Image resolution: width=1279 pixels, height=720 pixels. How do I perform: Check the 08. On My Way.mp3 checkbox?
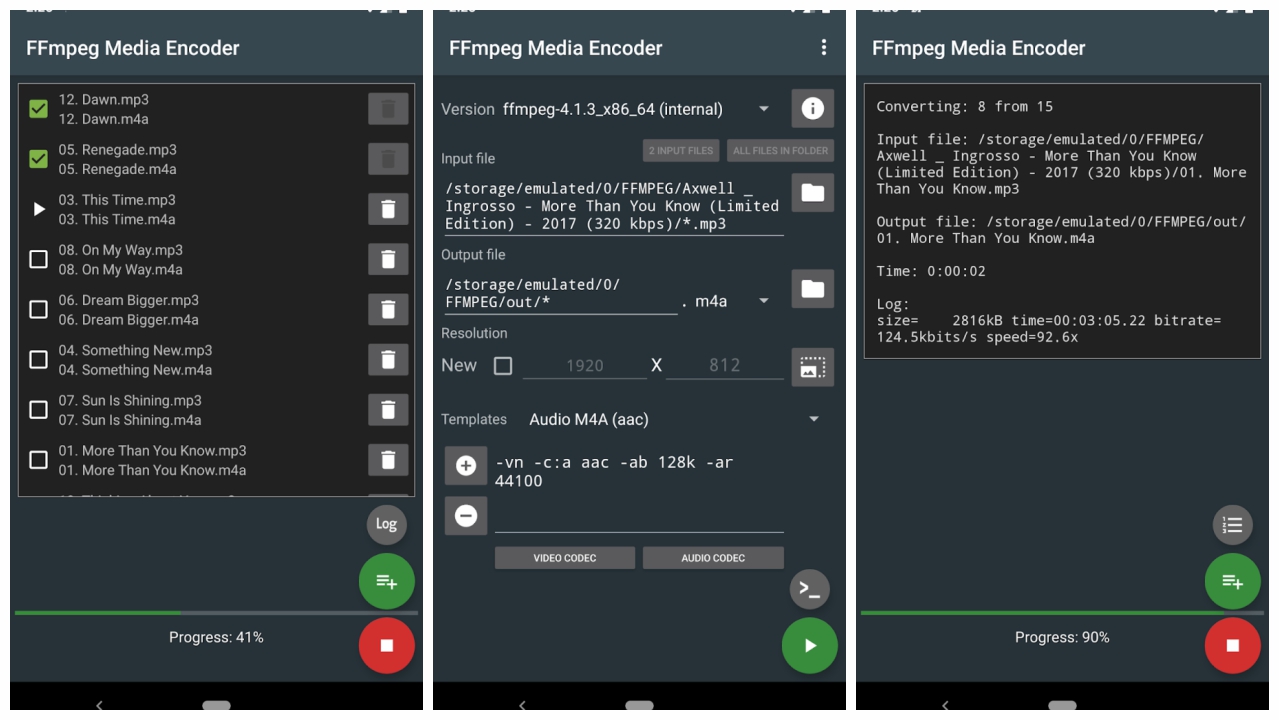[x=39, y=259]
